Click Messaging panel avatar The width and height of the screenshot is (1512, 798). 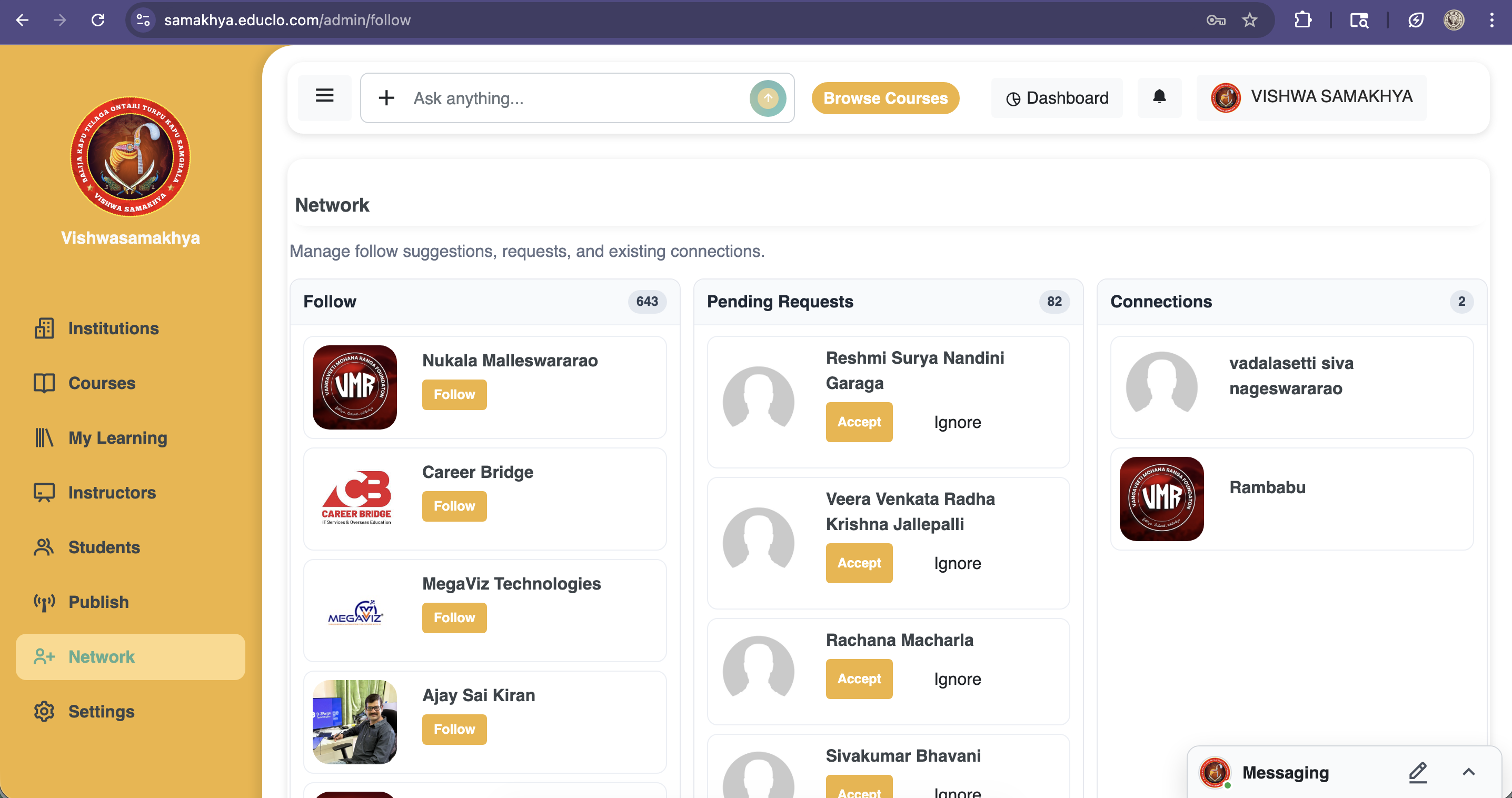[1215, 772]
